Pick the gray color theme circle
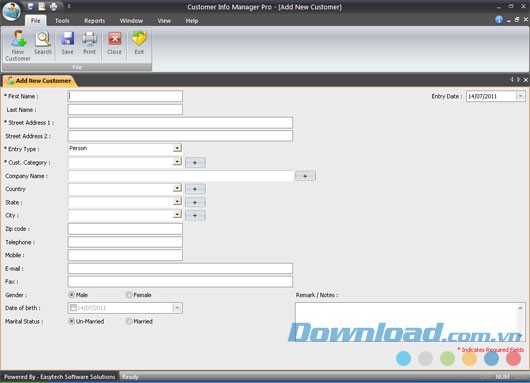This screenshot has width=530, height=383. coord(425,359)
